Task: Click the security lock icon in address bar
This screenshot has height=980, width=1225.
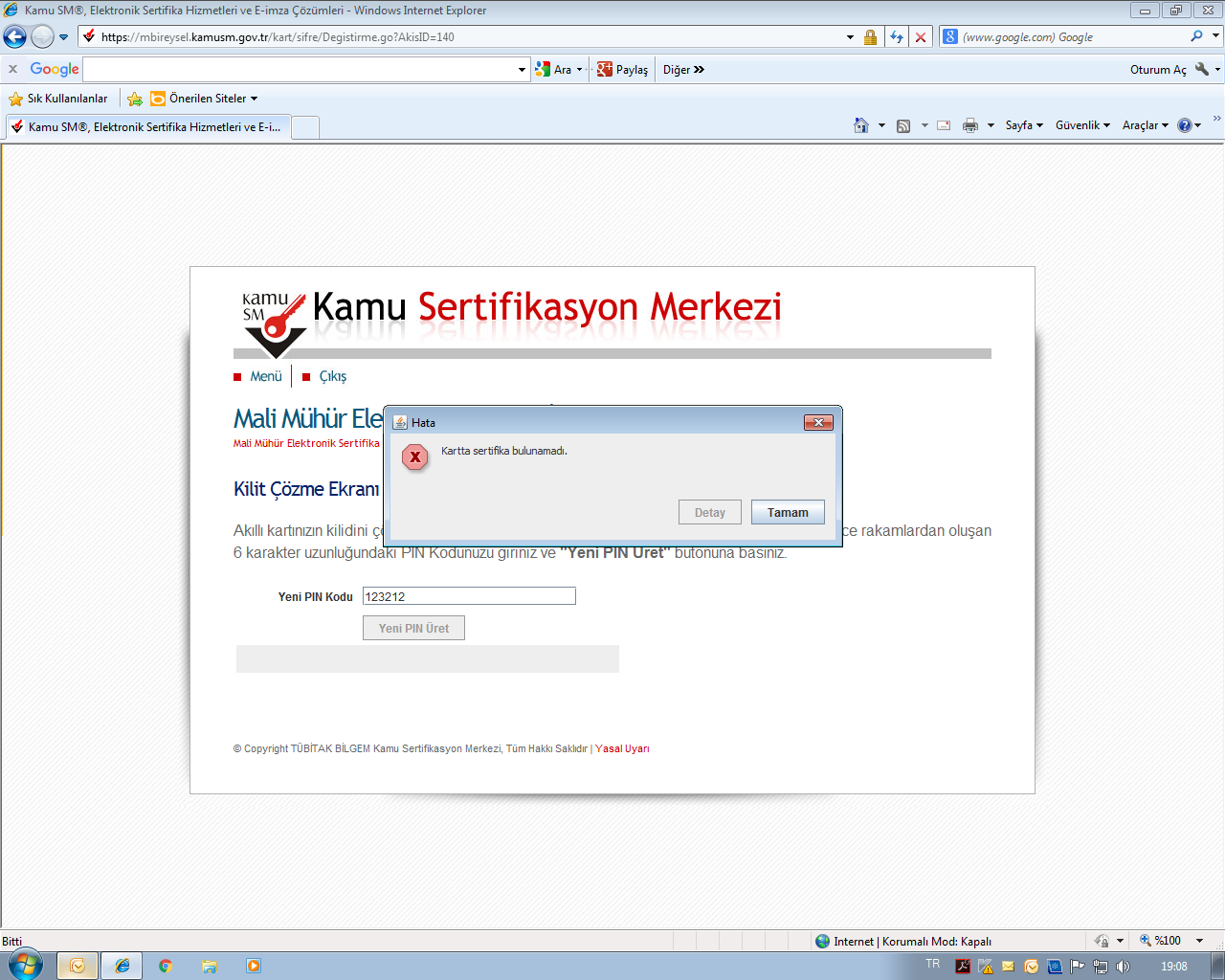Action: coord(870,37)
